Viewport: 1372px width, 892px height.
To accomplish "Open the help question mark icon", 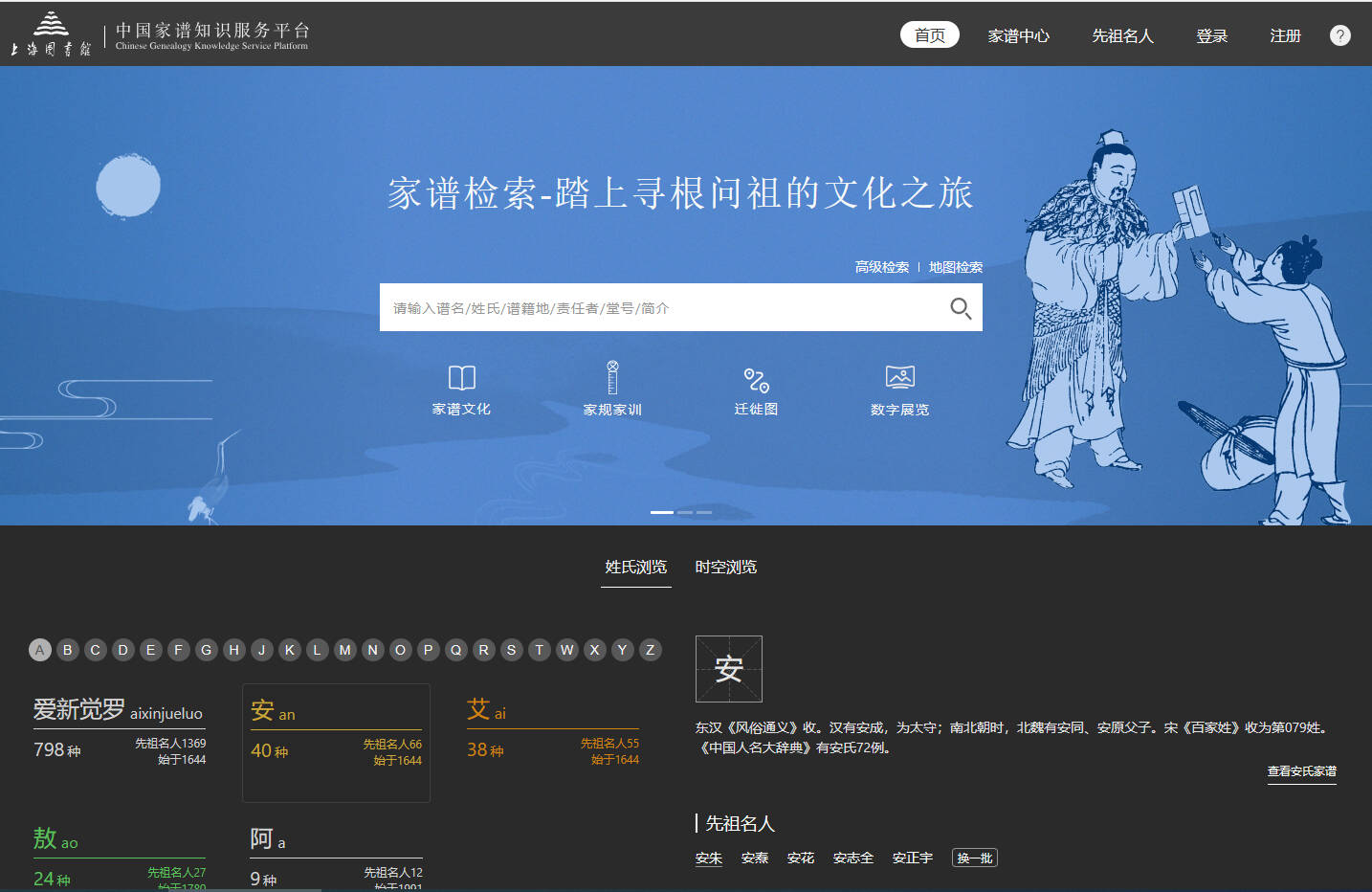I will tap(1339, 35).
